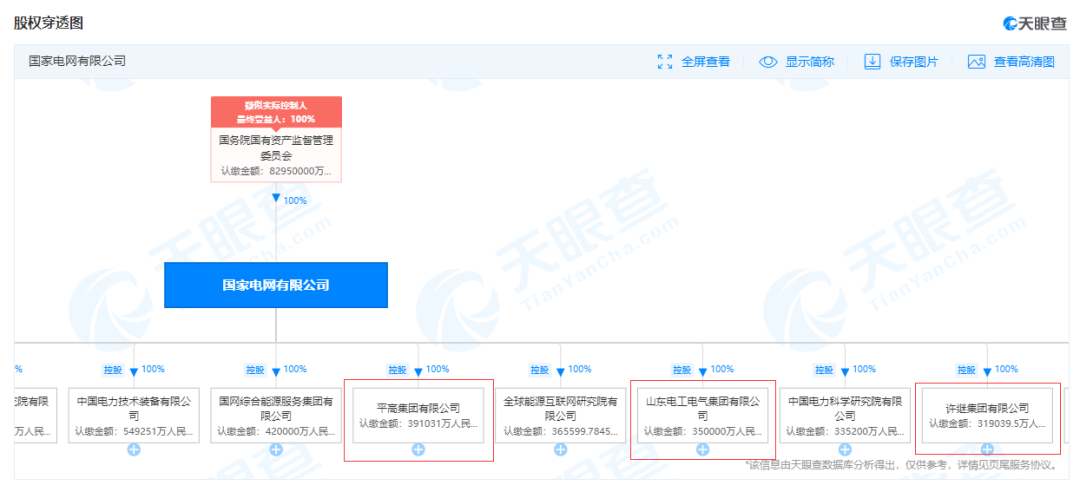
Task: Toggle 显示简称 short names display
Action: click(x=809, y=62)
